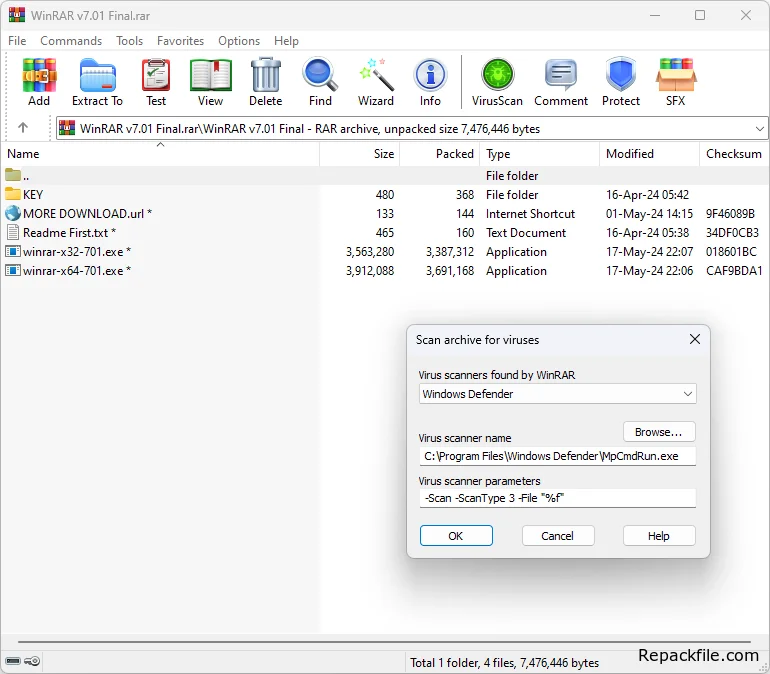770x674 pixels.
Task: Click Help in the scan dialog
Action: pyautogui.click(x=659, y=536)
